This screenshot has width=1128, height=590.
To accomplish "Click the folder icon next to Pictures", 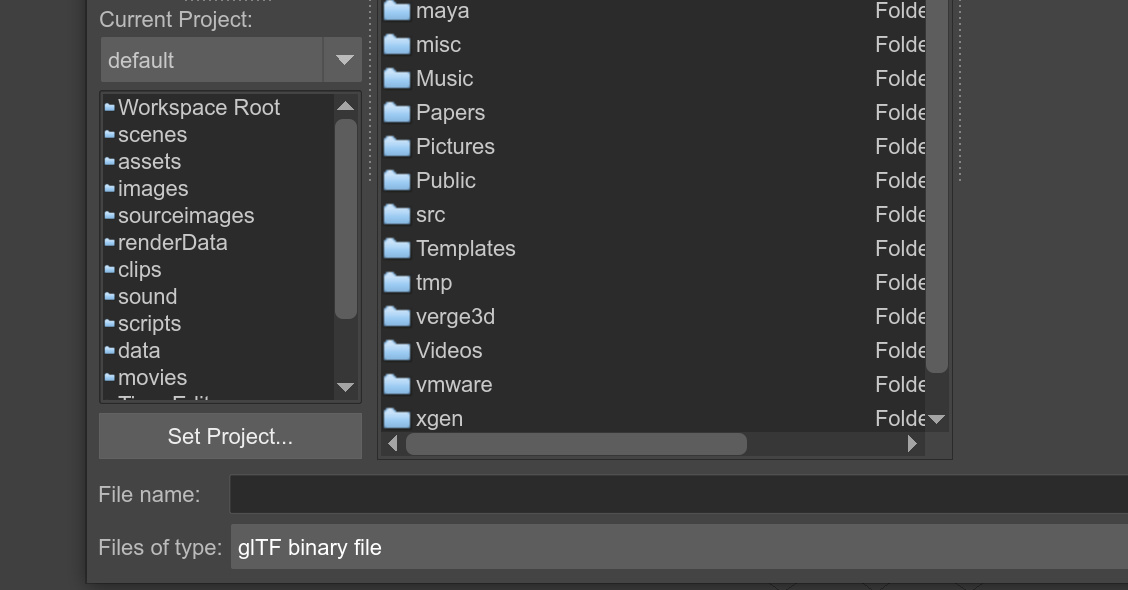I will click(x=396, y=146).
